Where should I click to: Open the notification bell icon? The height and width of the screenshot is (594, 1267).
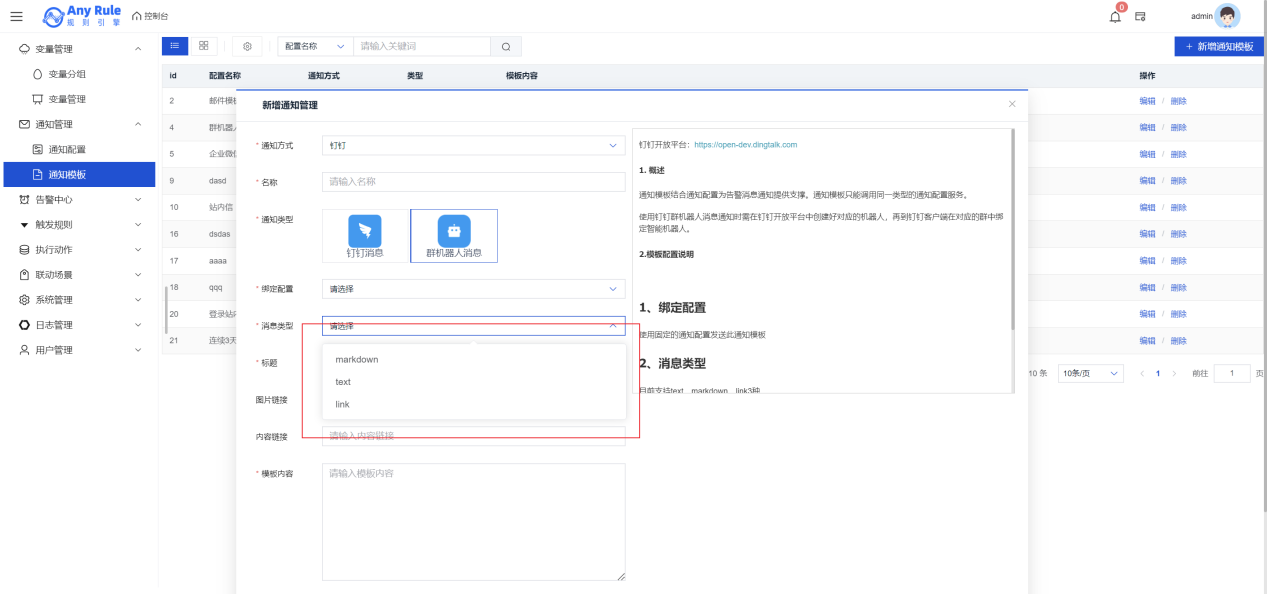(1115, 16)
